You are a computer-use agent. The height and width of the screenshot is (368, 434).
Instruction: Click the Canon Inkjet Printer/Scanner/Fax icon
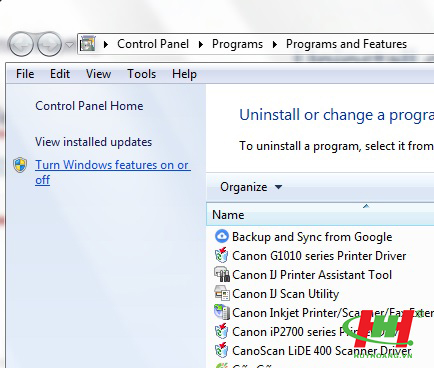click(221, 312)
